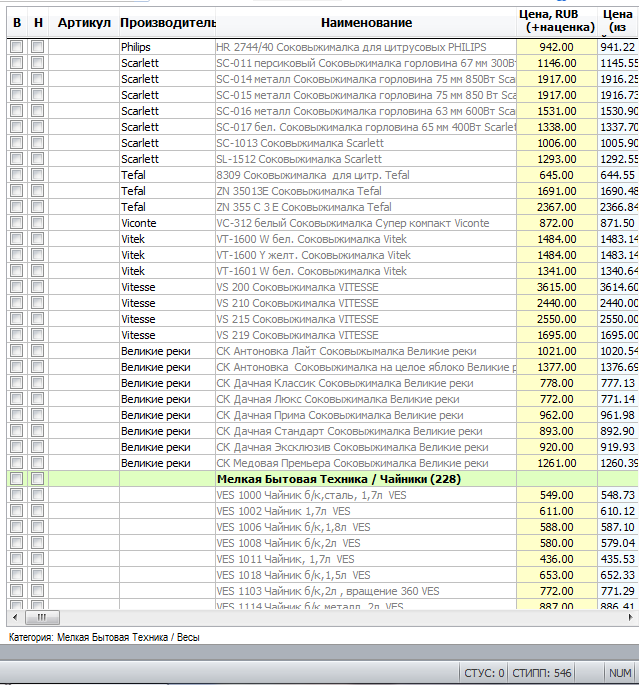Select HR 2744/40 Соковыжималка для цитрусовых PHILIPS
This screenshot has width=639, height=685.
351,47
